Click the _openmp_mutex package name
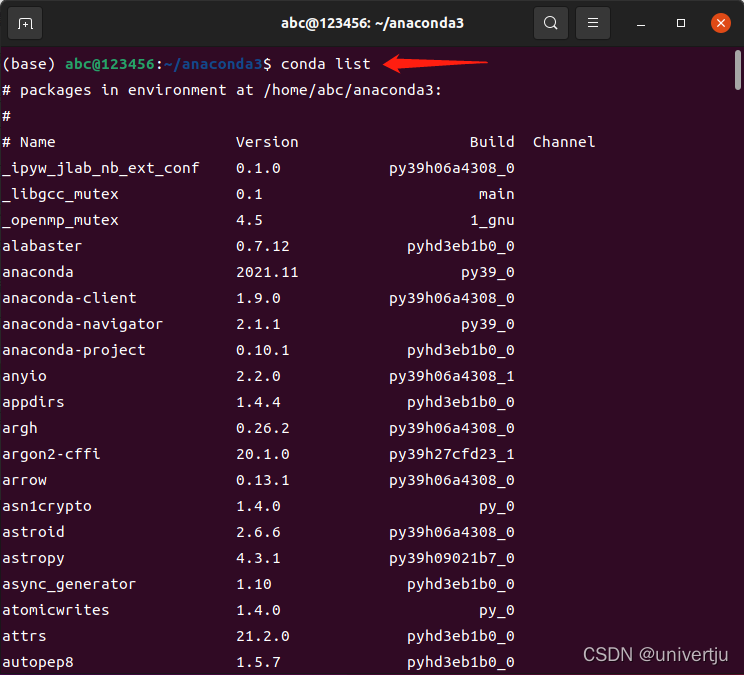 60,221
